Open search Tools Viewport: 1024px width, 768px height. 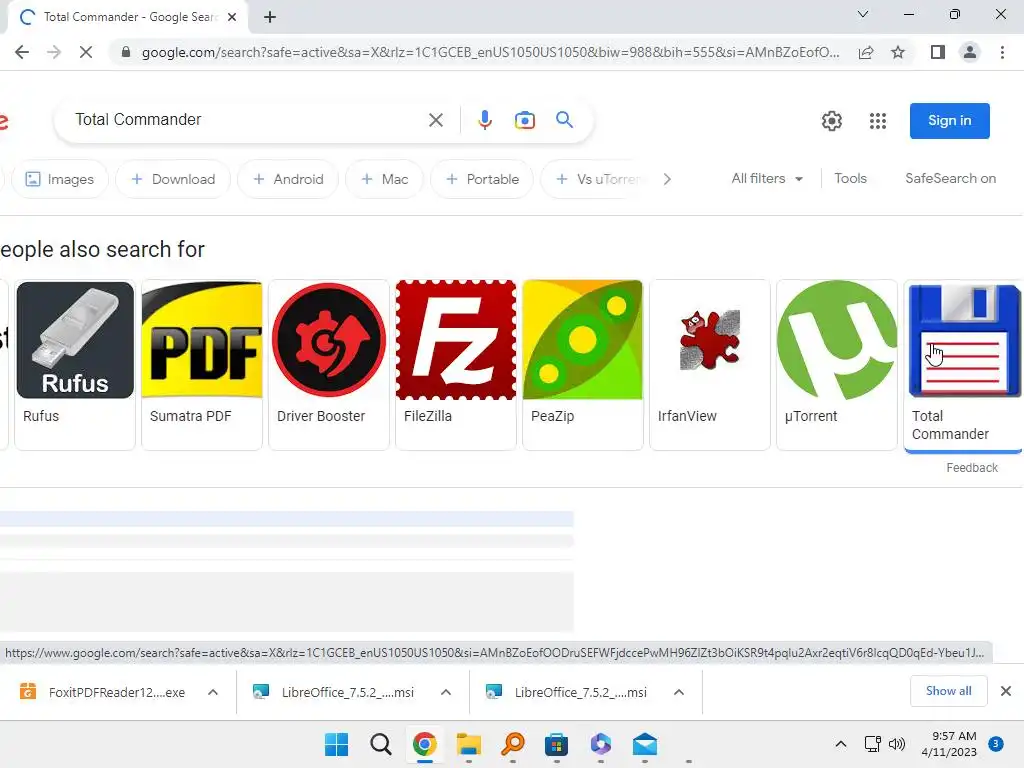850,178
